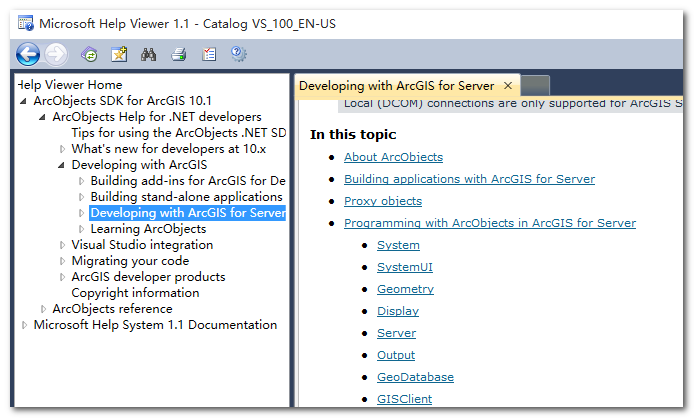Select Building stand-alone applications tree item
This screenshot has width=694, height=418.
click(186, 197)
